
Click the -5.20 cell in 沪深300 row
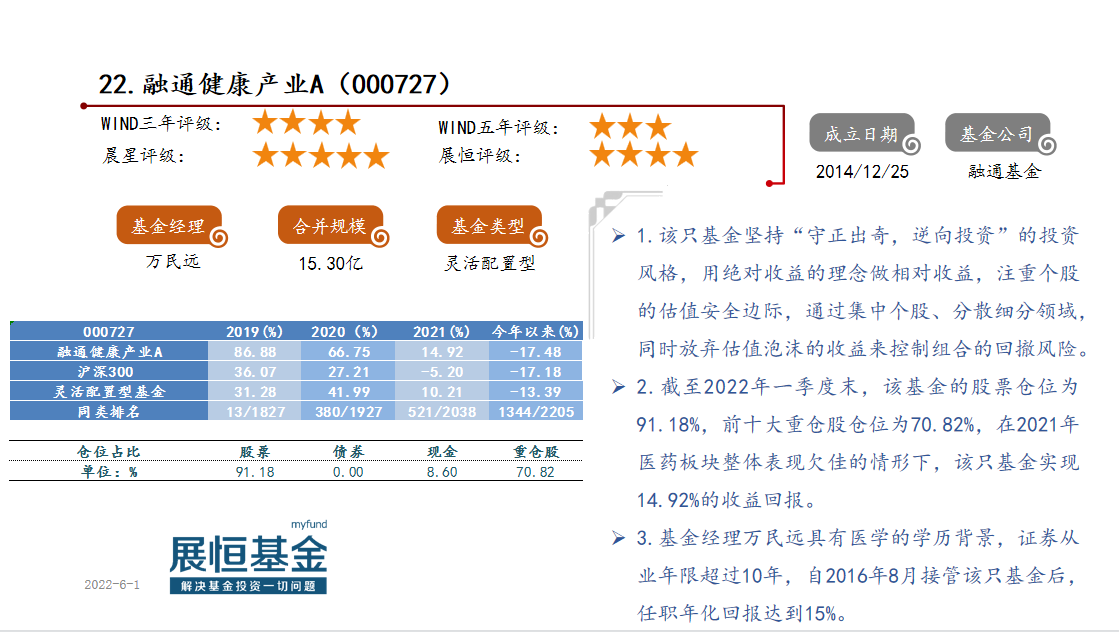pyautogui.click(x=441, y=372)
